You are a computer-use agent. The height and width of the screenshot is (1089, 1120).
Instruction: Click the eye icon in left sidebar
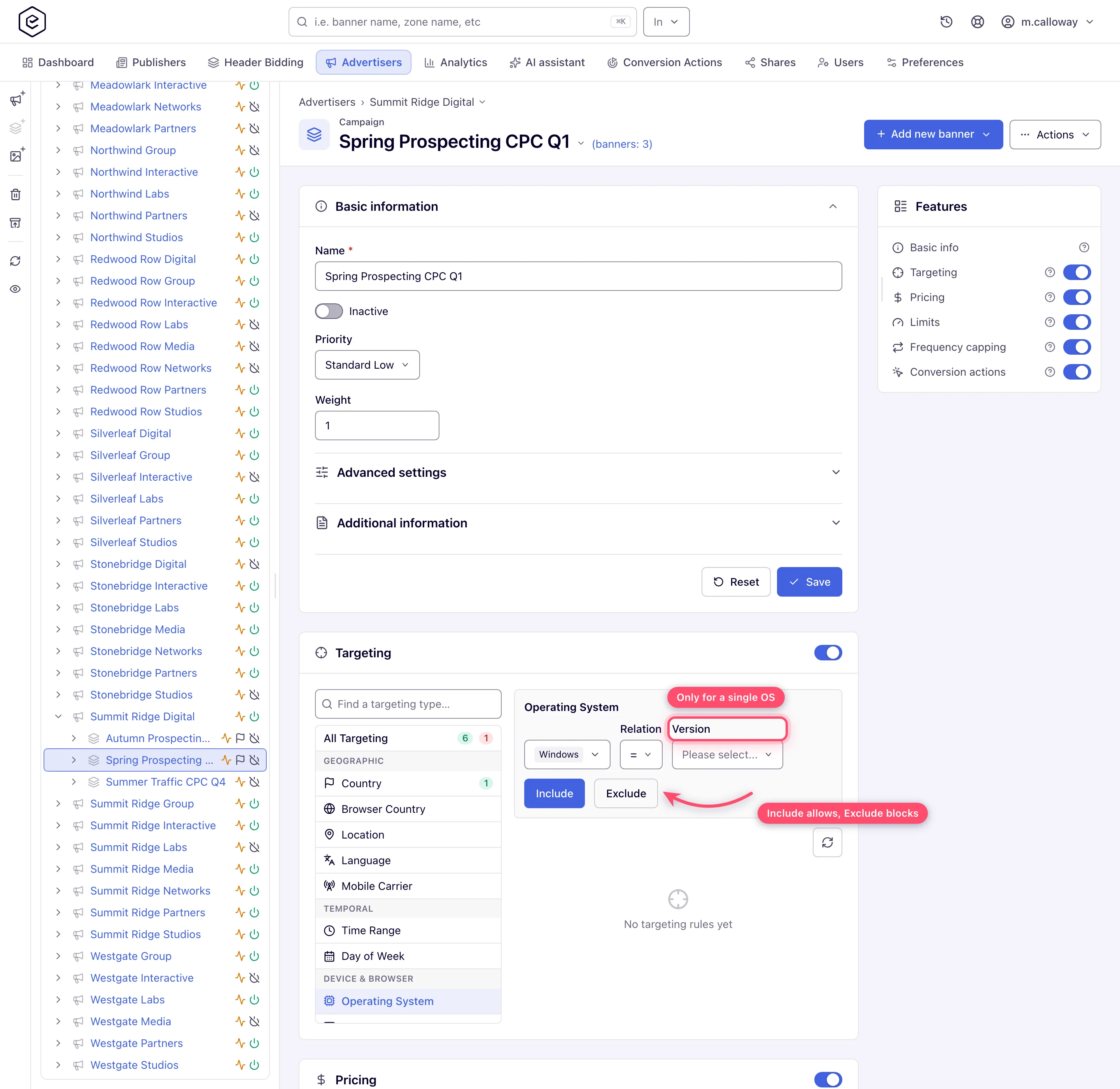pyautogui.click(x=16, y=289)
